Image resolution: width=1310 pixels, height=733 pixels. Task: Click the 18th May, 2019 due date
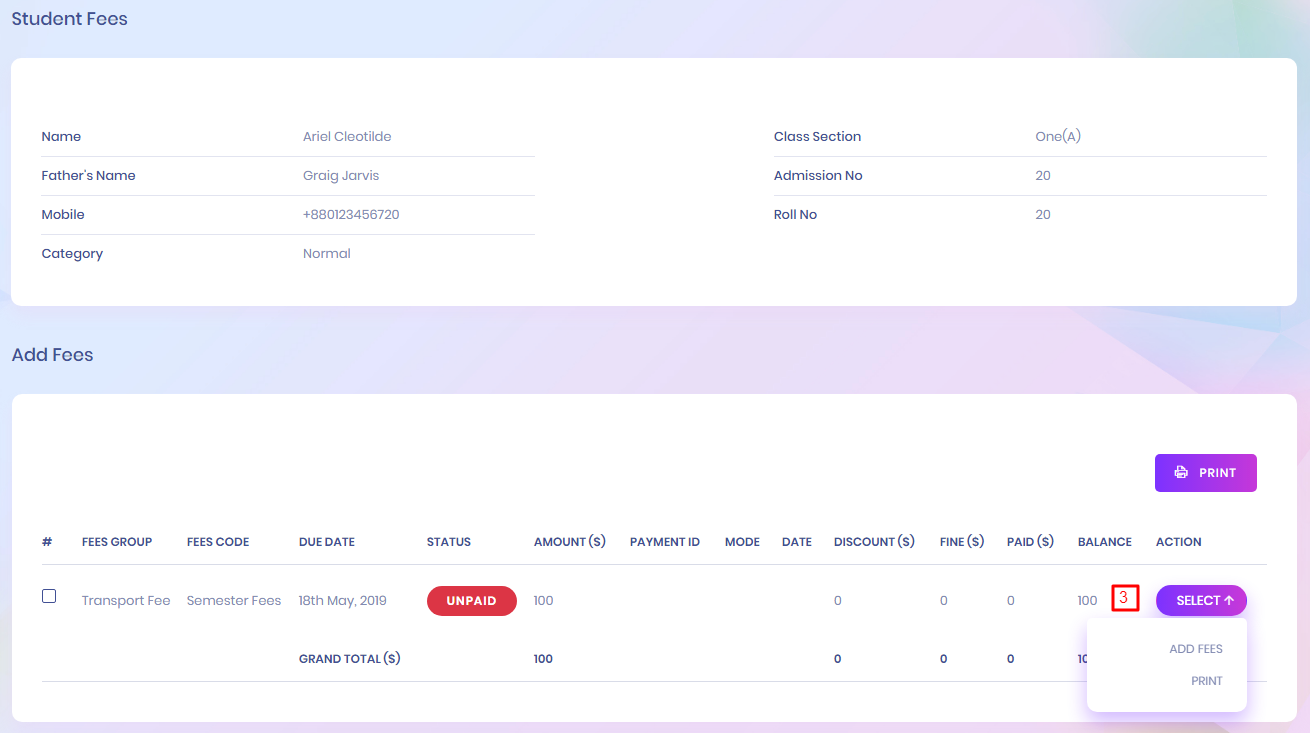[342, 601]
